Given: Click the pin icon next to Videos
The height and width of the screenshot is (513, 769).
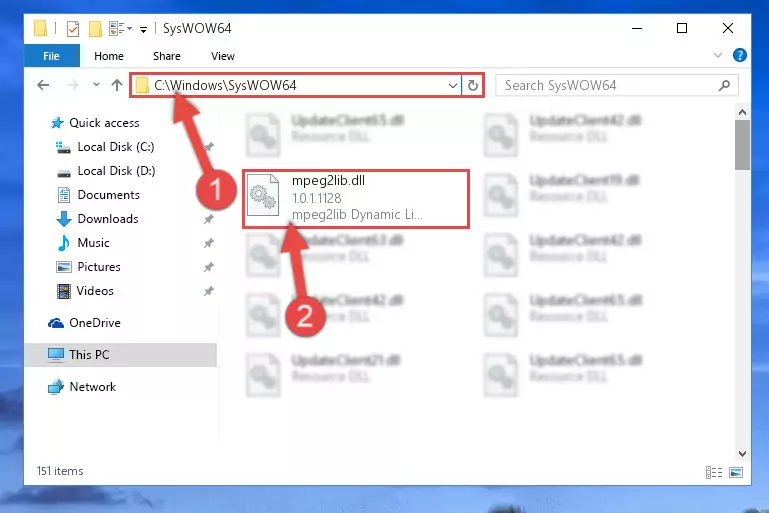Looking at the screenshot, I should click(x=209, y=291).
